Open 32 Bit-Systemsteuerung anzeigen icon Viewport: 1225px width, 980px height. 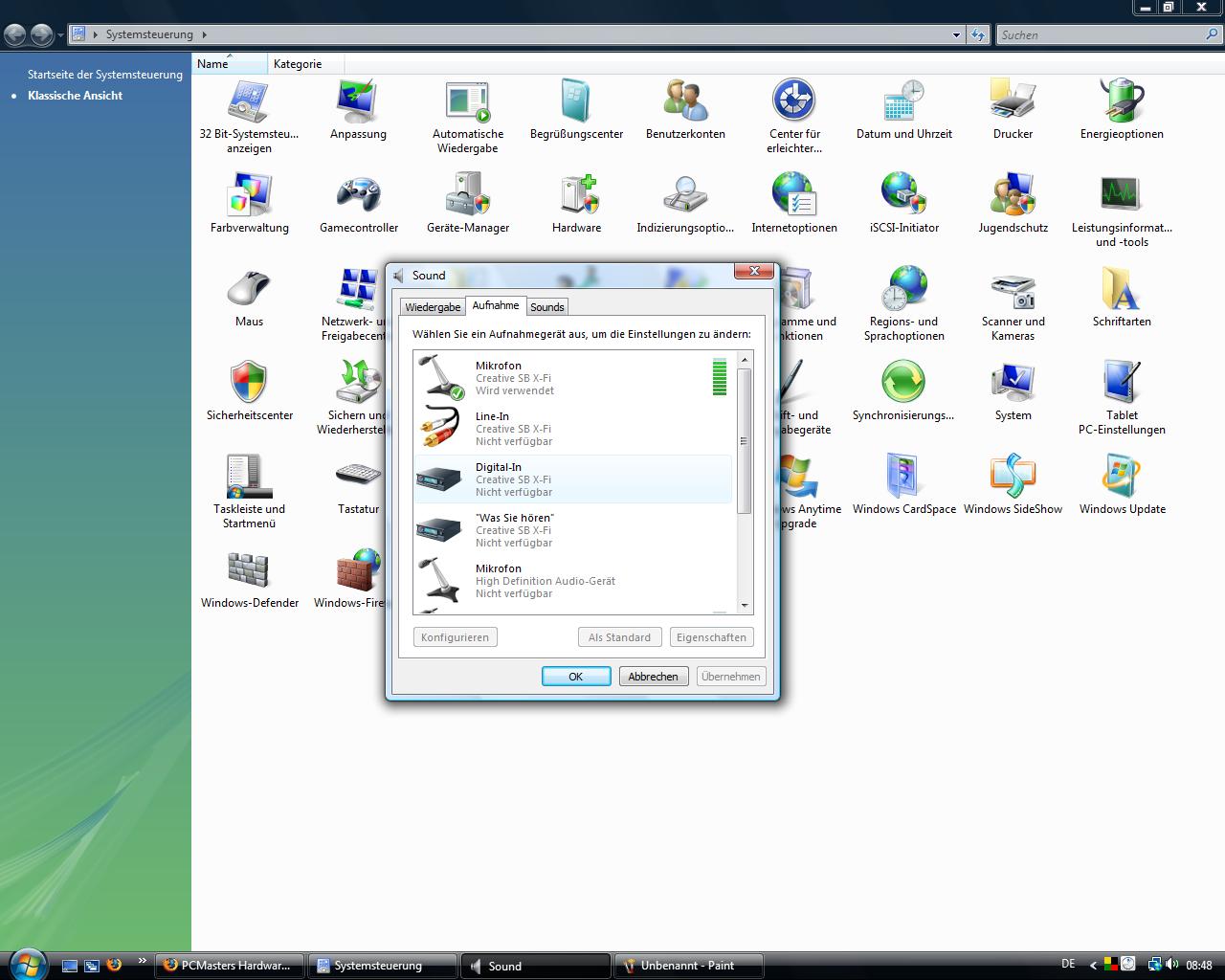[249, 101]
